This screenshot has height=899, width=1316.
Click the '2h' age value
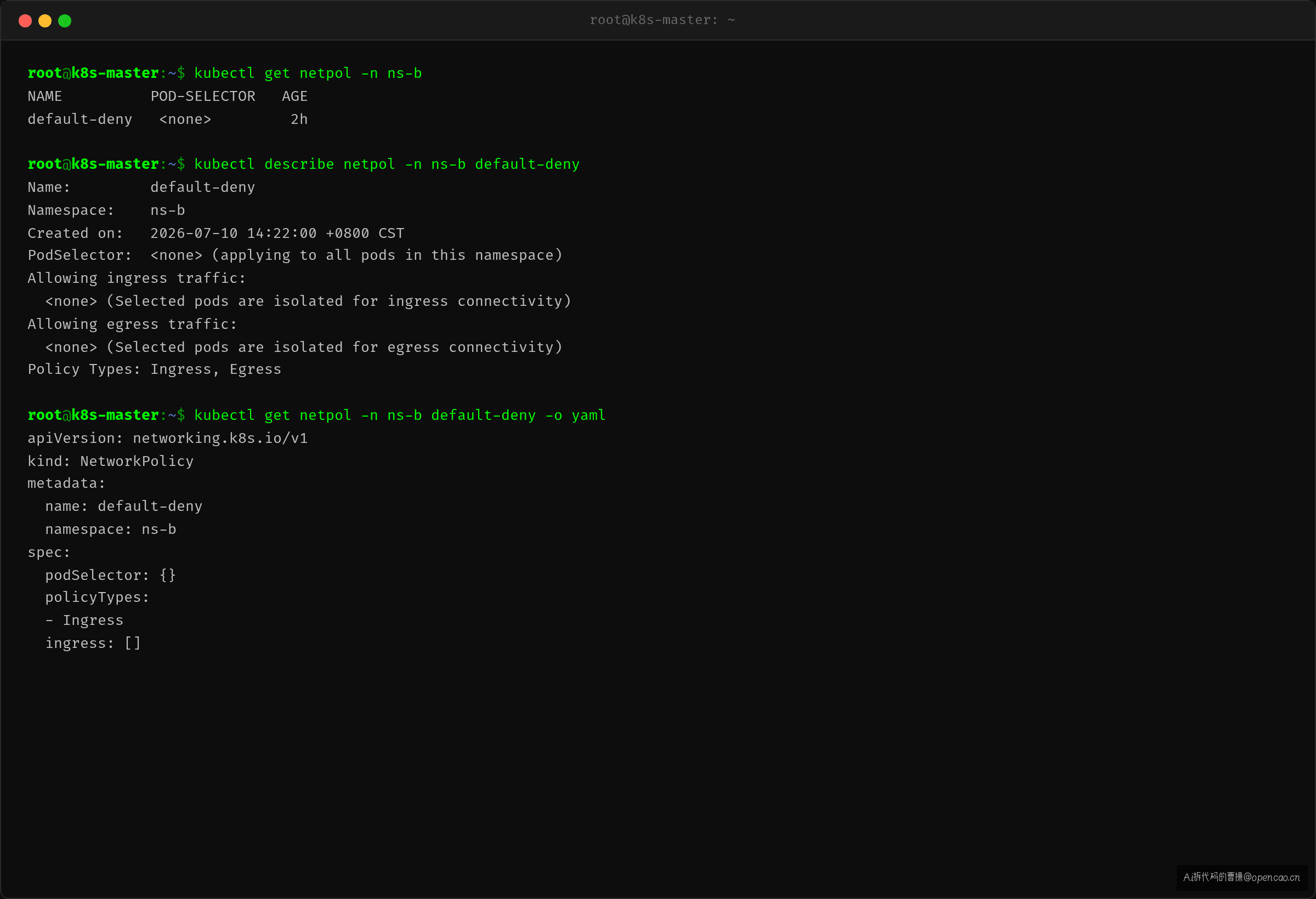coord(299,120)
